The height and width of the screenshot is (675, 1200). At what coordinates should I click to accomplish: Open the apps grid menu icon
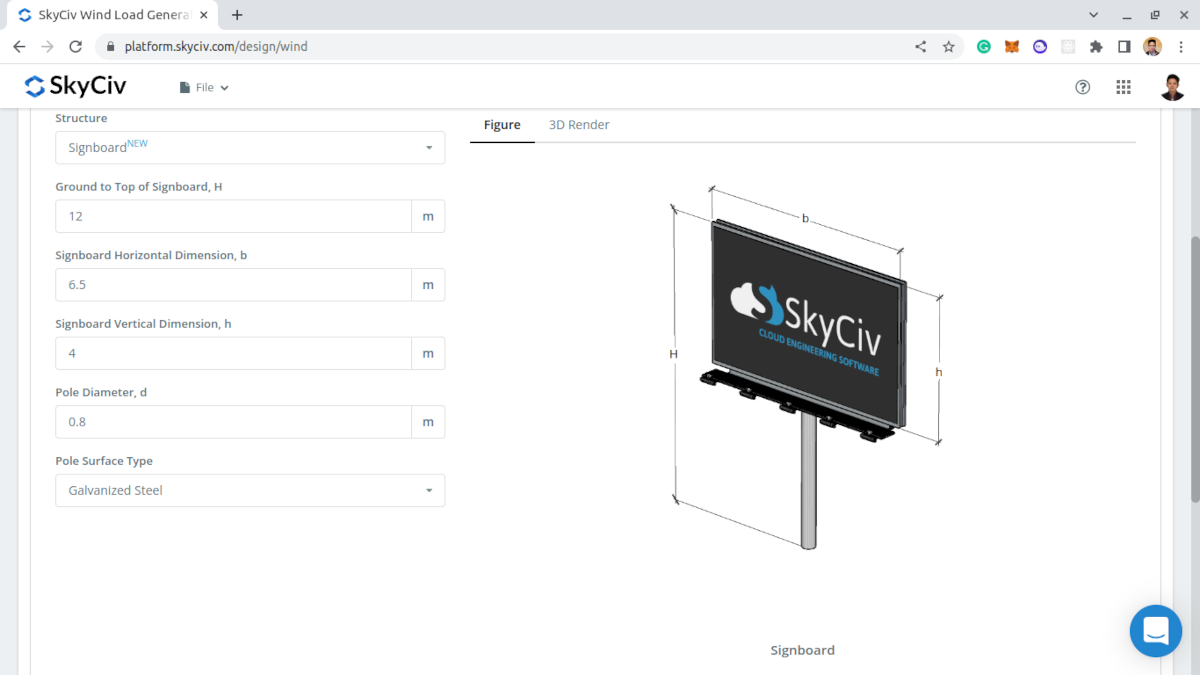click(1123, 87)
